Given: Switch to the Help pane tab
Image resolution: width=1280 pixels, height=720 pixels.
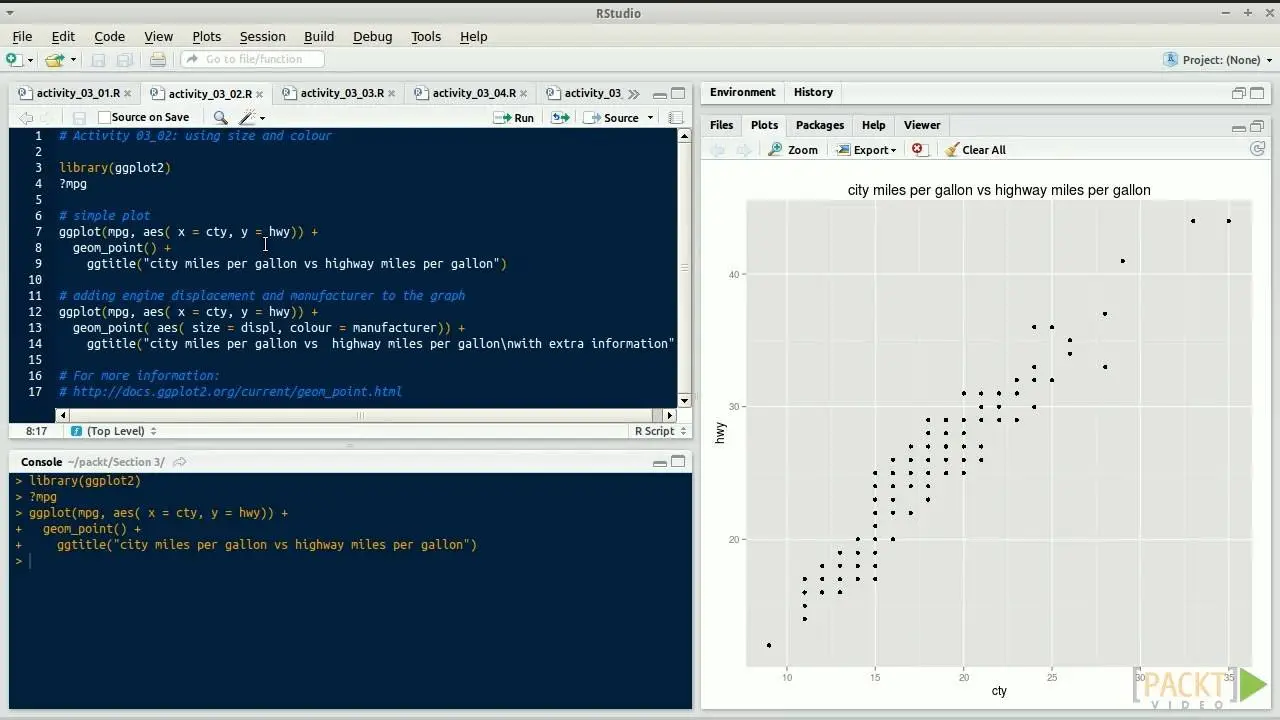Looking at the screenshot, I should [873, 125].
